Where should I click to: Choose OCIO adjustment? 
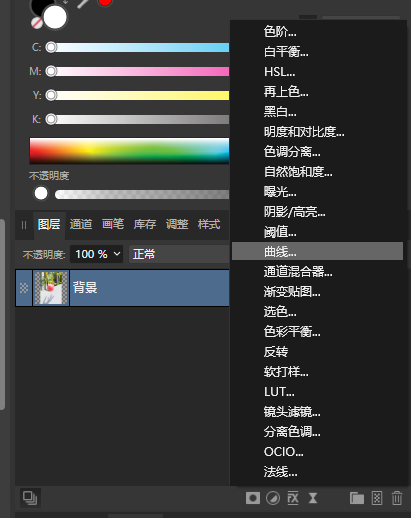point(318,452)
